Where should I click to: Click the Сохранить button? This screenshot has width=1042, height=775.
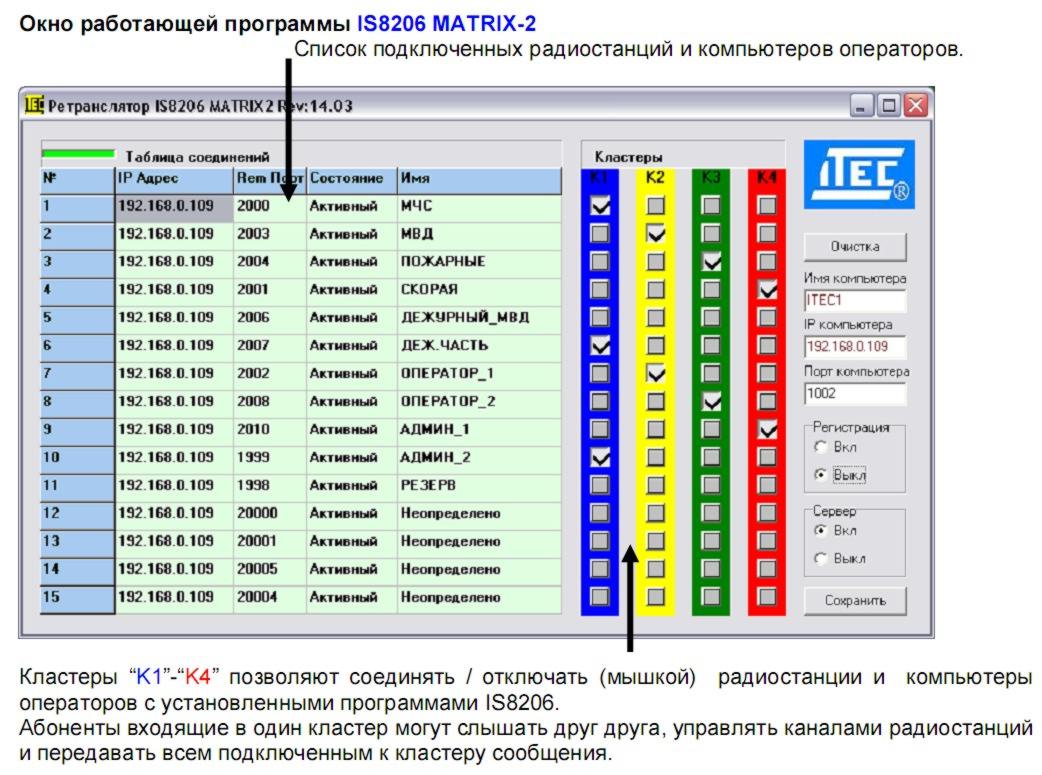click(855, 601)
